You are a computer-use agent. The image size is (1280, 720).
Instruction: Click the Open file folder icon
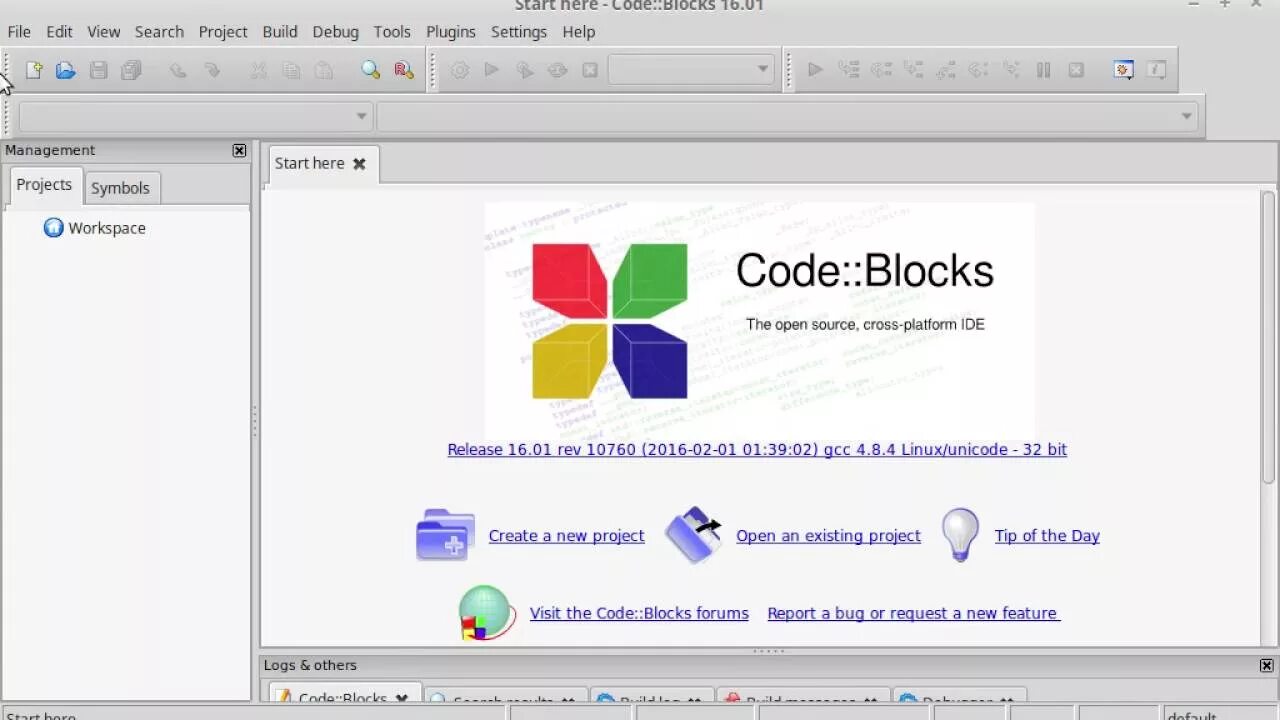click(66, 70)
